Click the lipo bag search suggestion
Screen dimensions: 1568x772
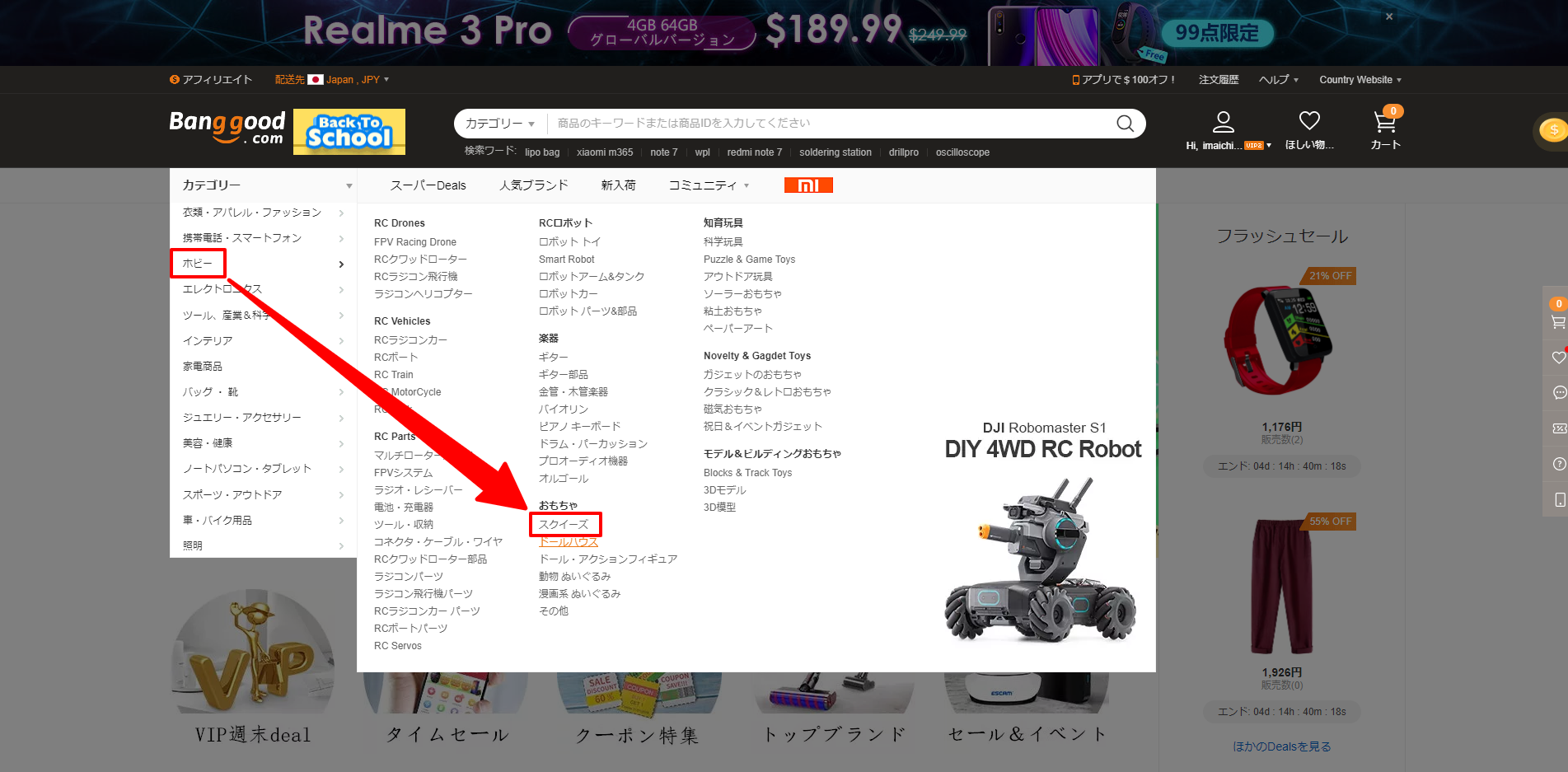[542, 152]
